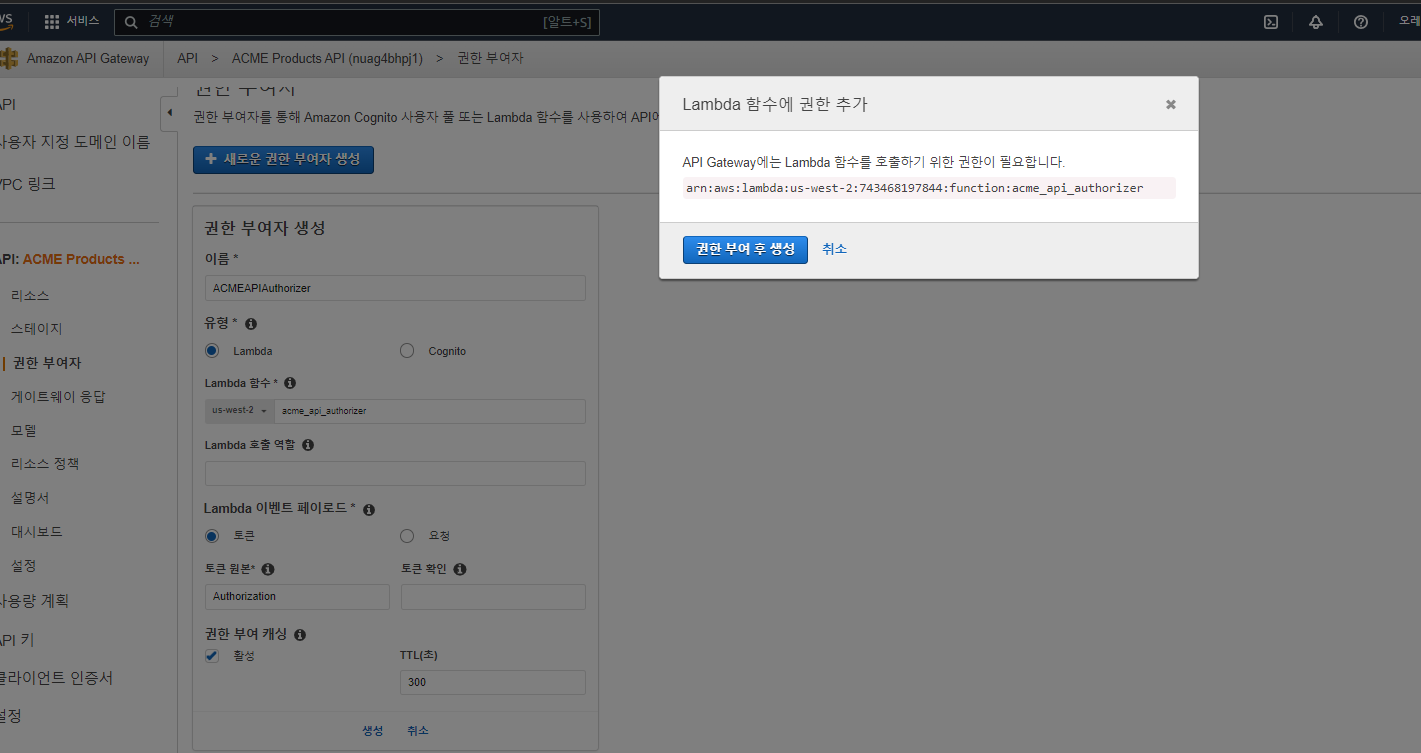Click the 토큰 원본 Authorization field

297,597
